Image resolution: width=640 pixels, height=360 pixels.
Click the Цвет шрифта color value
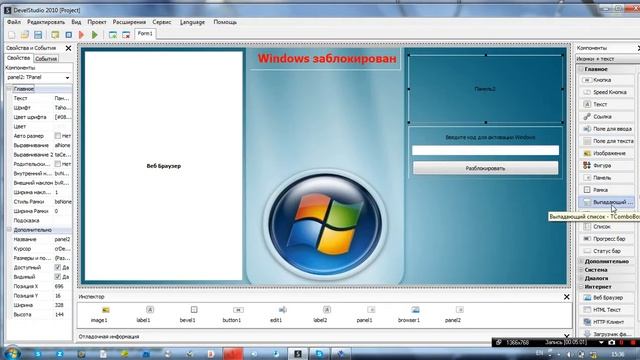(x=62, y=117)
